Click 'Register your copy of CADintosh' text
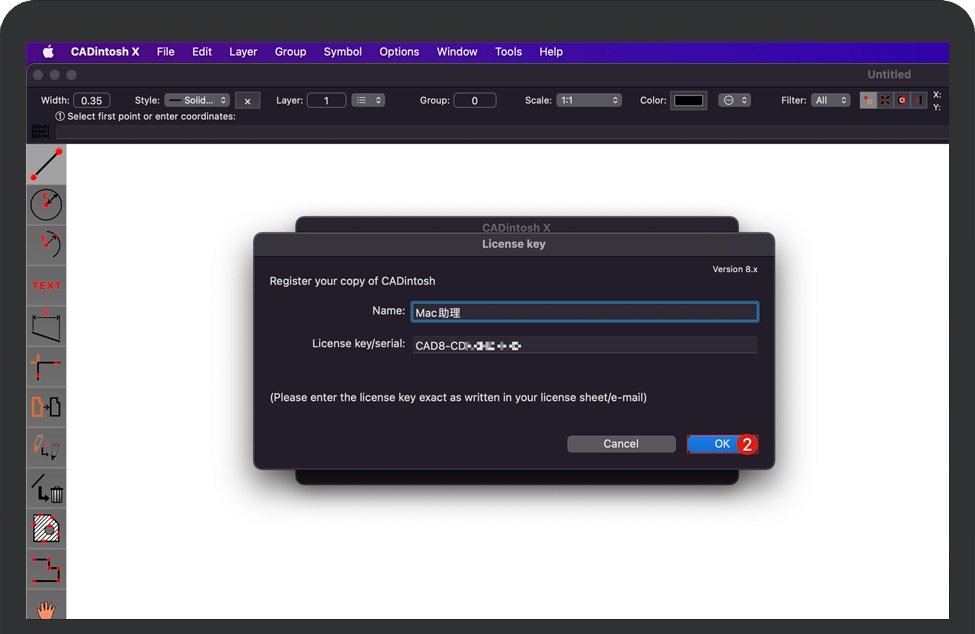The height and width of the screenshot is (634, 975). tap(353, 281)
